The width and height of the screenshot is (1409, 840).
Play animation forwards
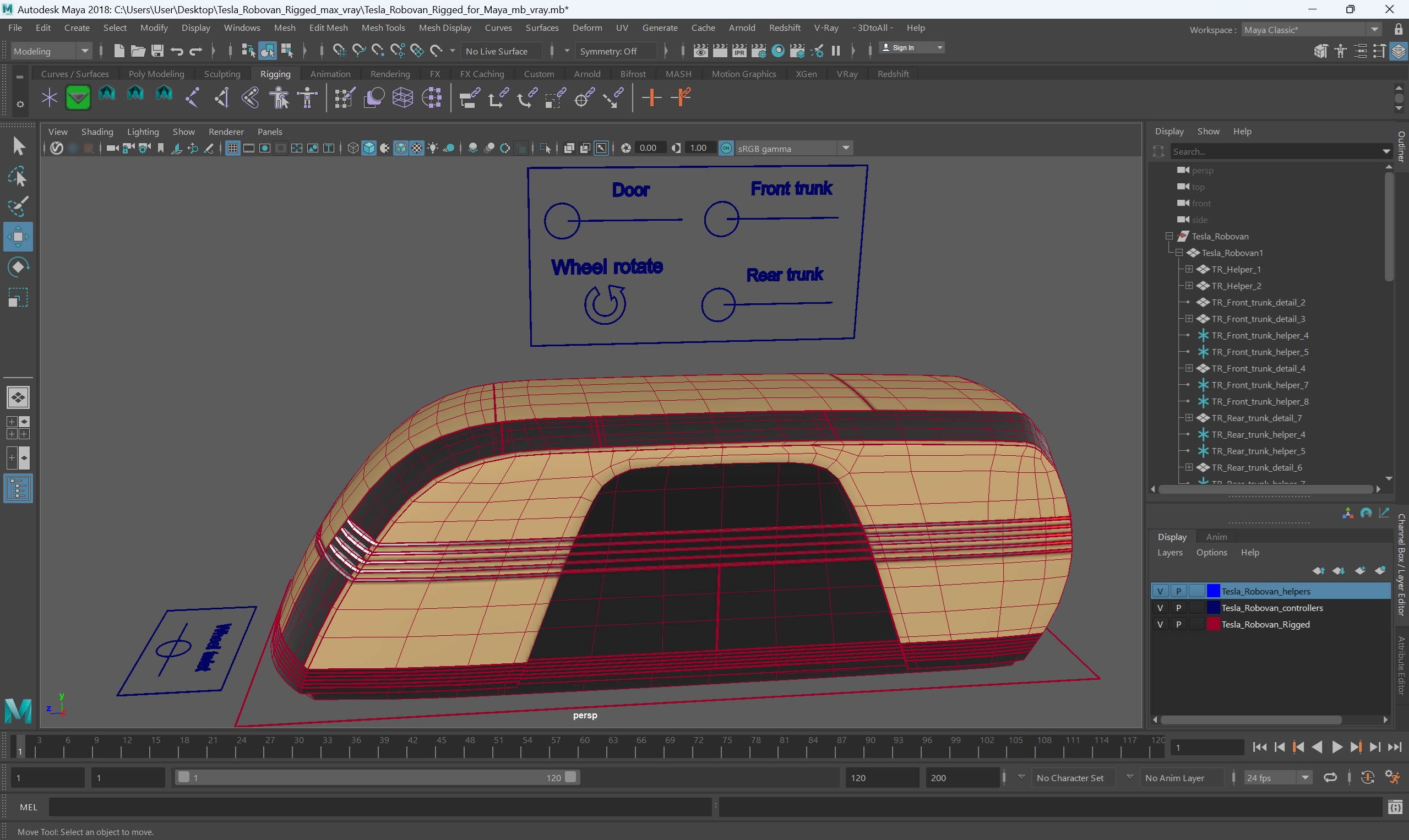pos(1337,747)
